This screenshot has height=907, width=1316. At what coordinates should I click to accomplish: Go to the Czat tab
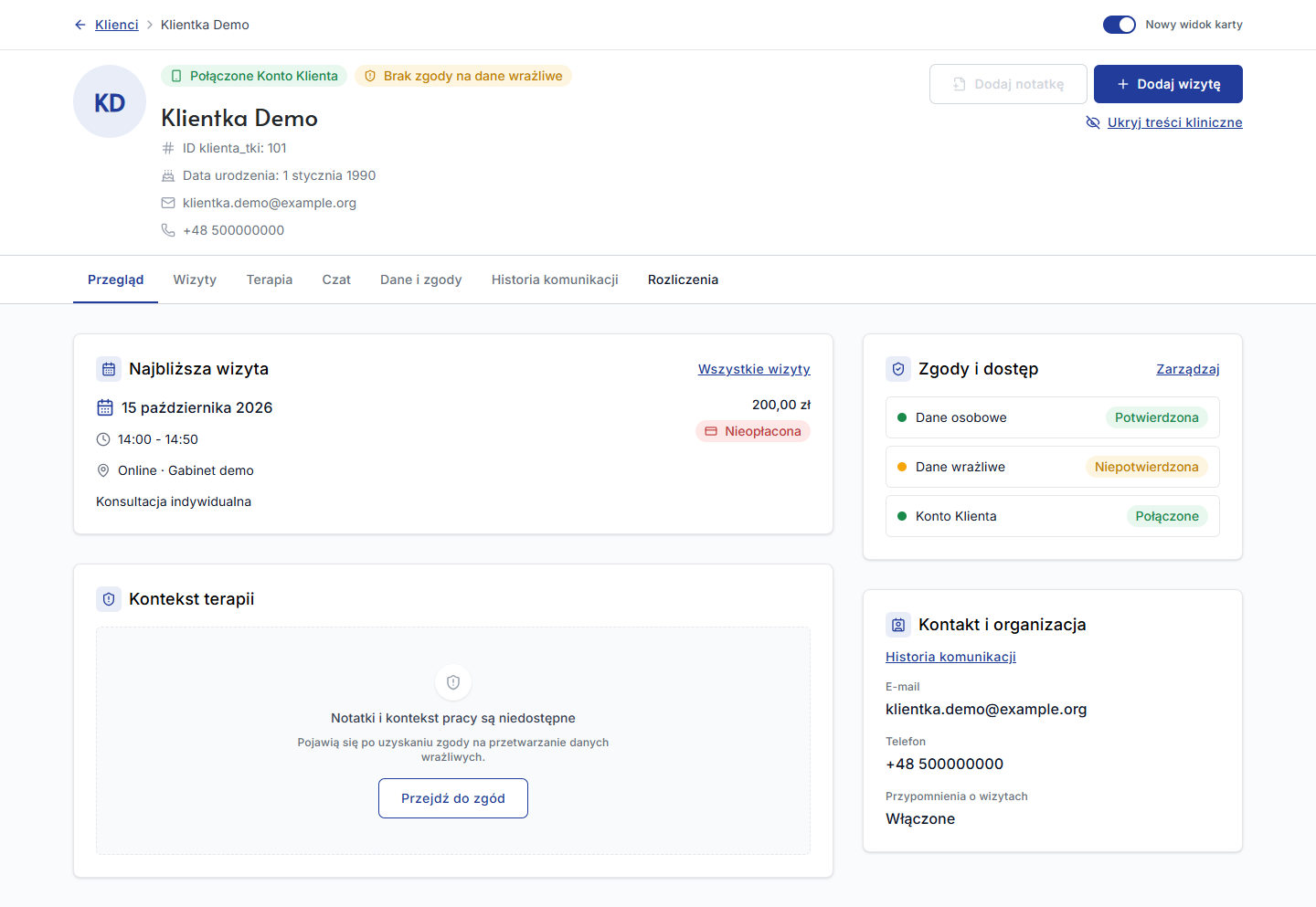click(336, 279)
